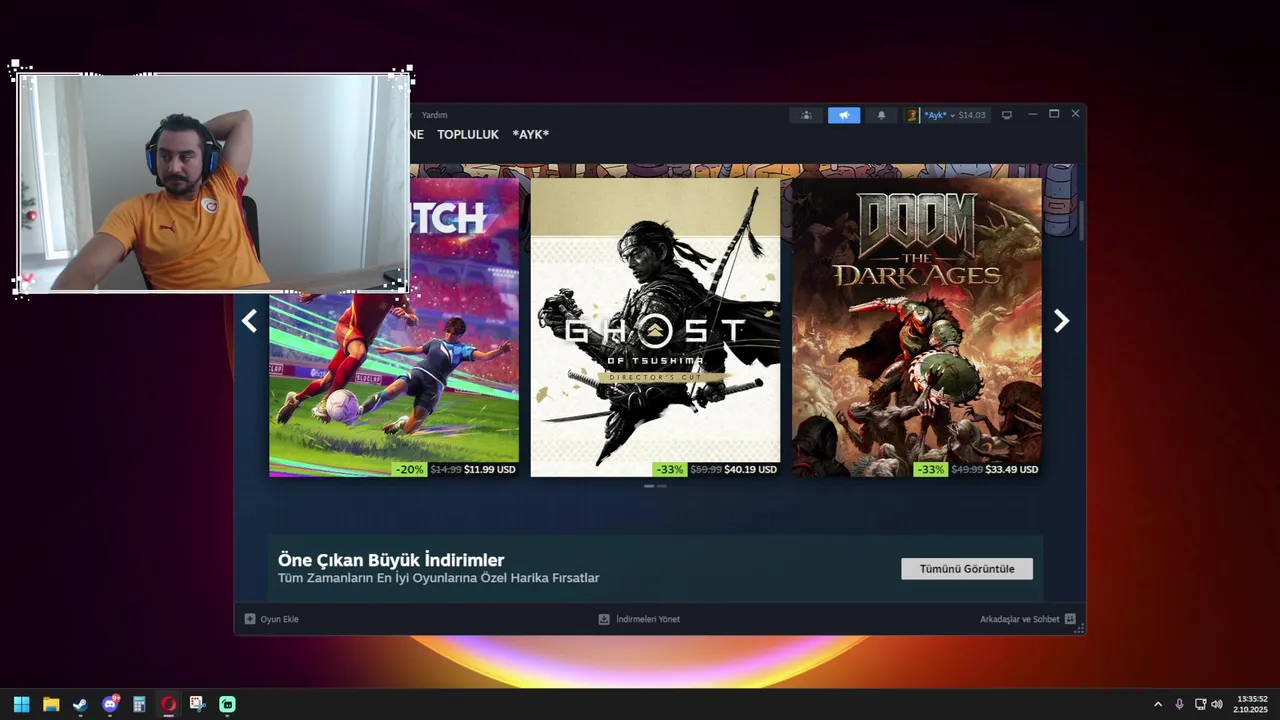This screenshot has height=720, width=1280.
Task: Expand the *Ayk* account dropdown
Action: [953, 115]
